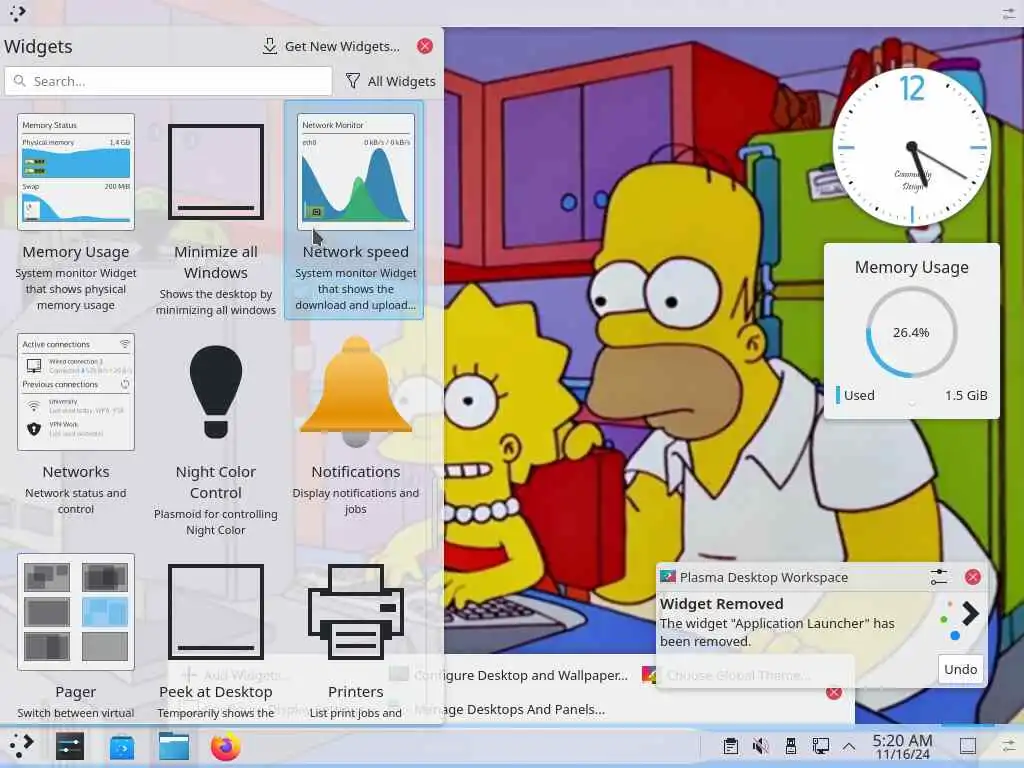
Task: Open the All Widgets filter dropdown
Action: 391,81
